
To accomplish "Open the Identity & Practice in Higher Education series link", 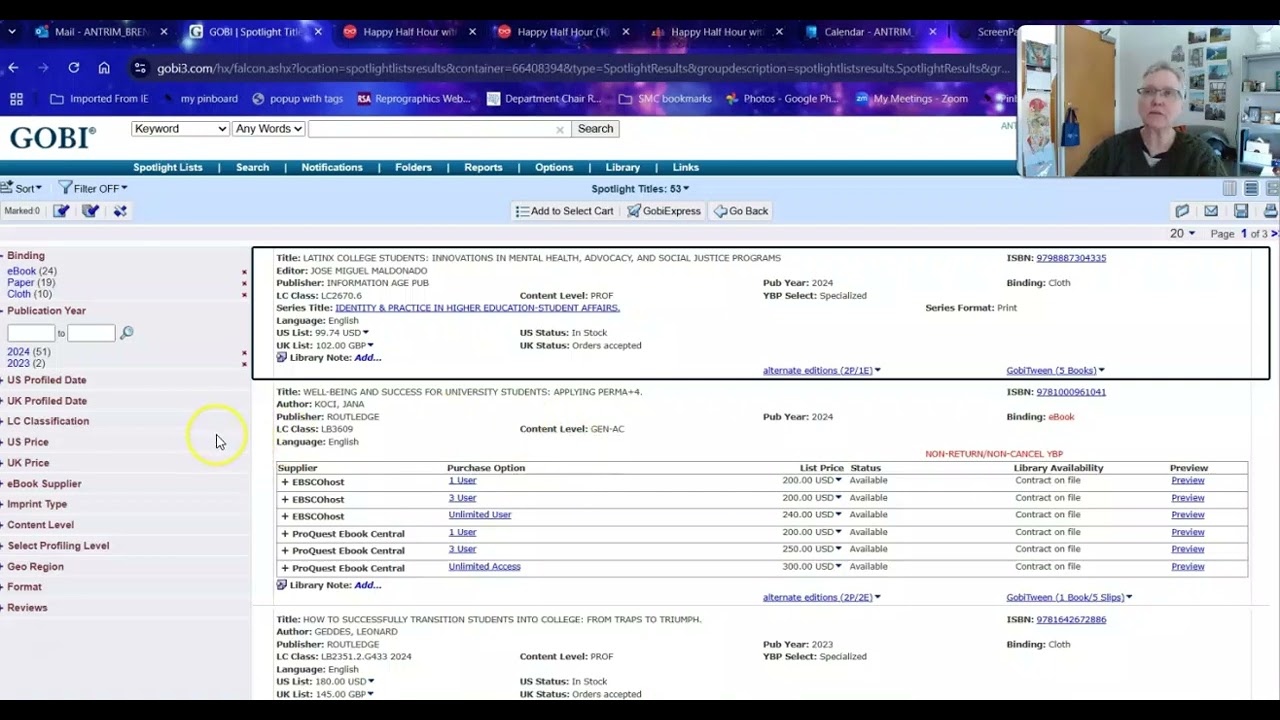I will point(477,308).
